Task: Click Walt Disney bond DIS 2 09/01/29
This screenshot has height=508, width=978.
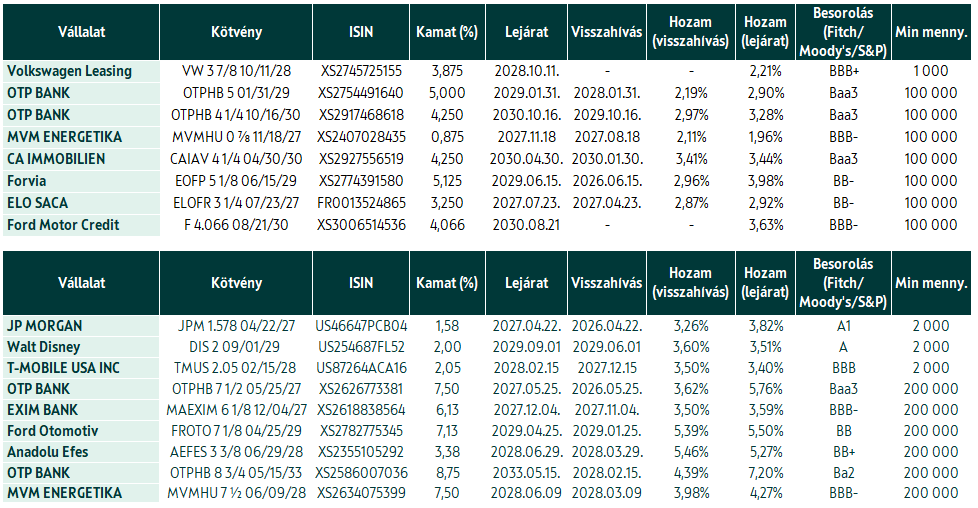Action: click(x=236, y=347)
